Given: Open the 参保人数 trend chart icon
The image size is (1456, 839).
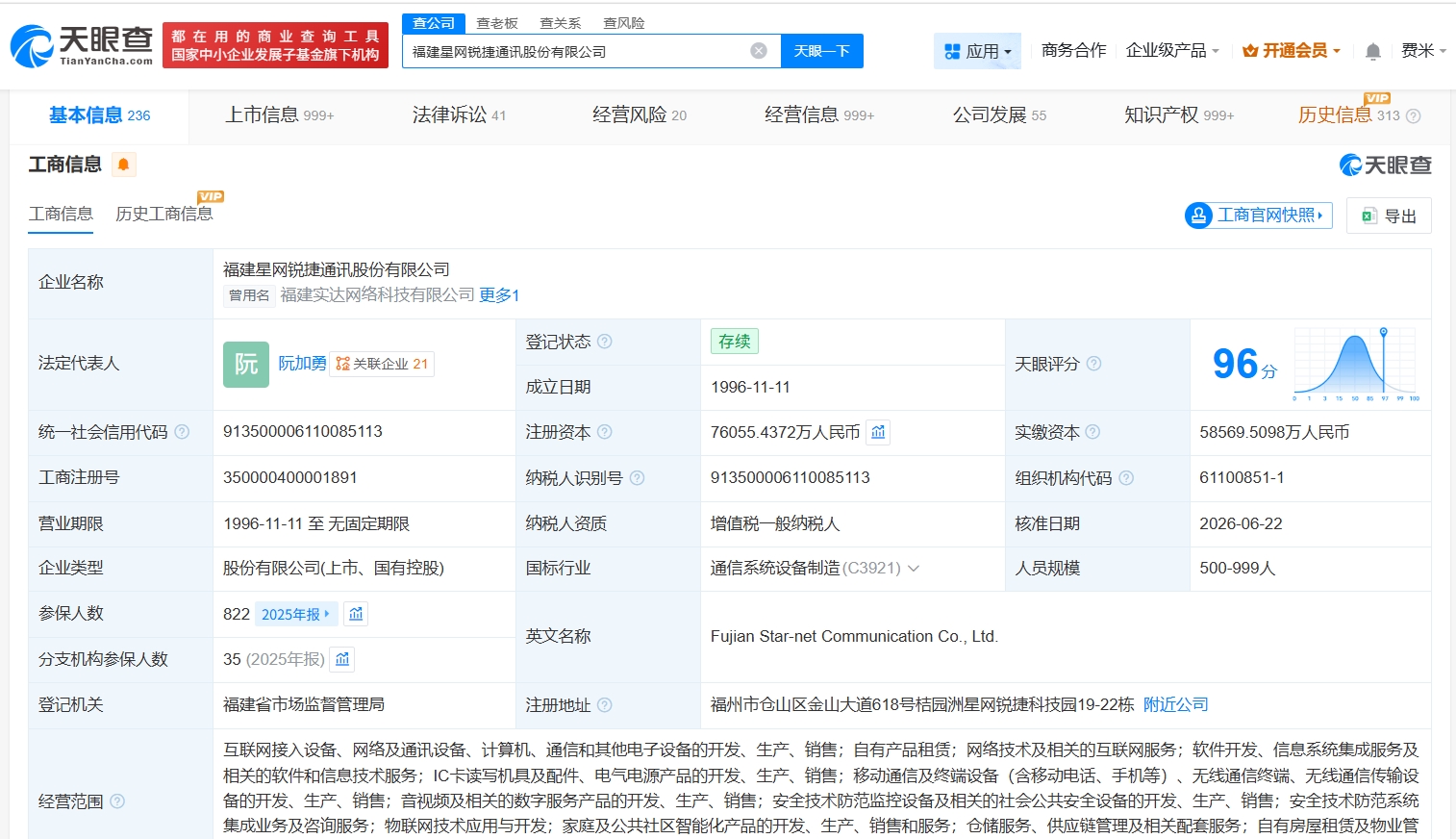Looking at the screenshot, I should click(x=356, y=614).
